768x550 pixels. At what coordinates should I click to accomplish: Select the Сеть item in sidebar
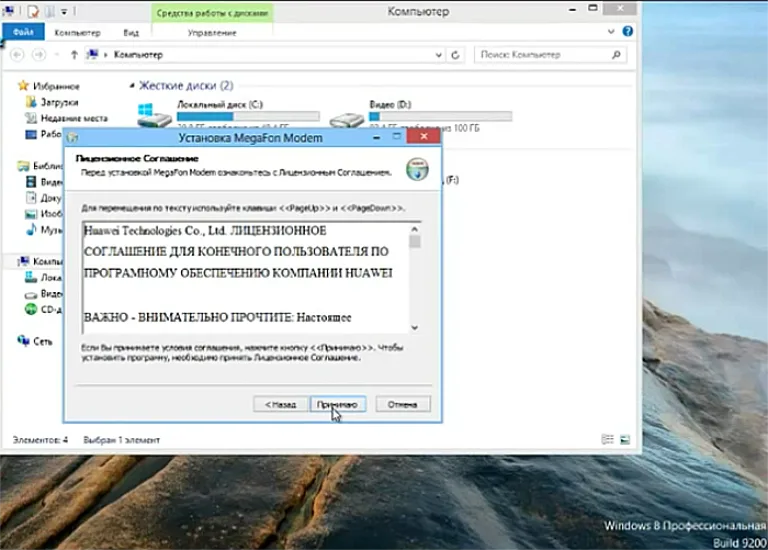coord(43,342)
